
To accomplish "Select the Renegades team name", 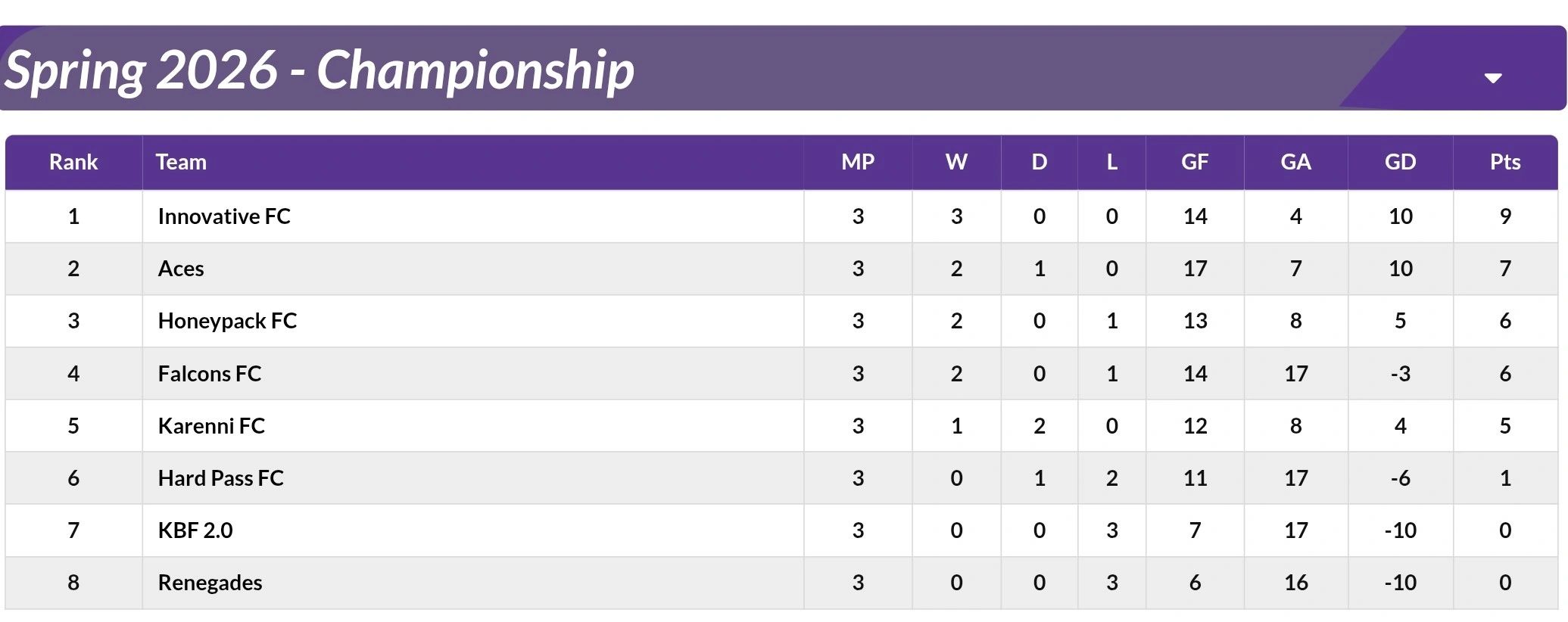I will point(210,583).
